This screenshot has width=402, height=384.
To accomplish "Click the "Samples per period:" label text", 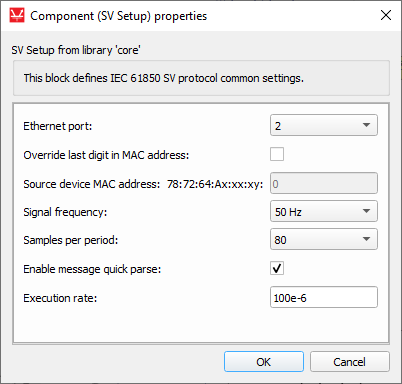I will [71, 240].
